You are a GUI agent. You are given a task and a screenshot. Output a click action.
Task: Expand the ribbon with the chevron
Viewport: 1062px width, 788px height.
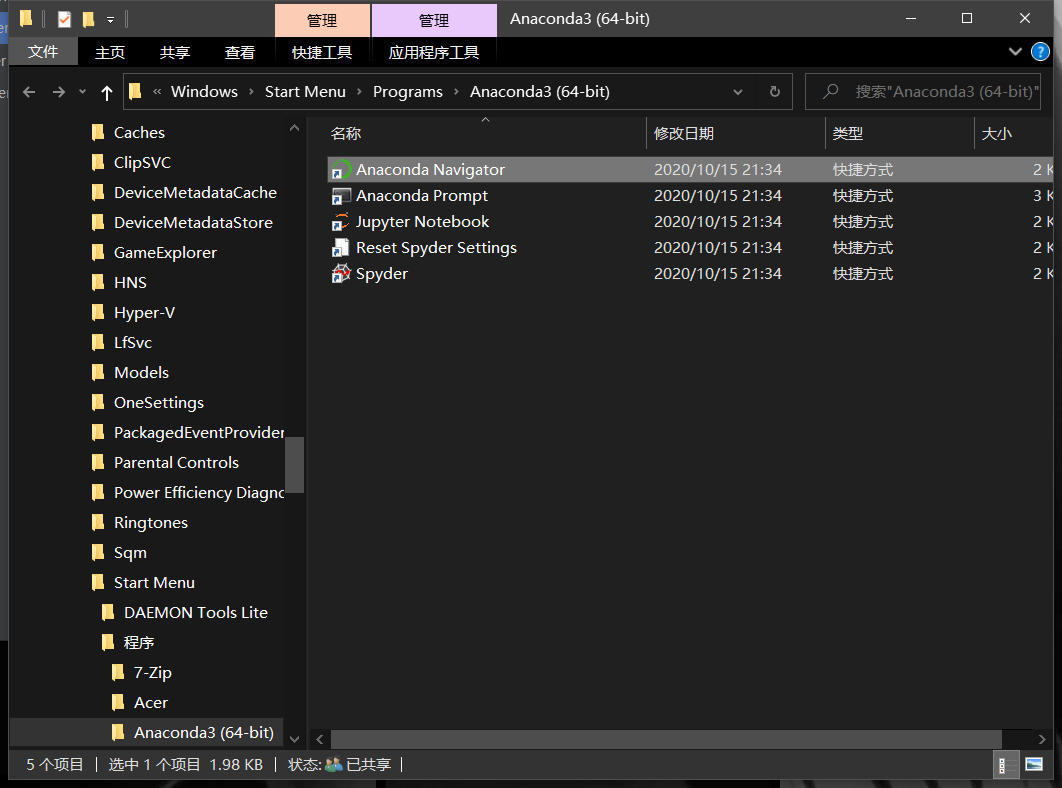pyautogui.click(x=1015, y=51)
